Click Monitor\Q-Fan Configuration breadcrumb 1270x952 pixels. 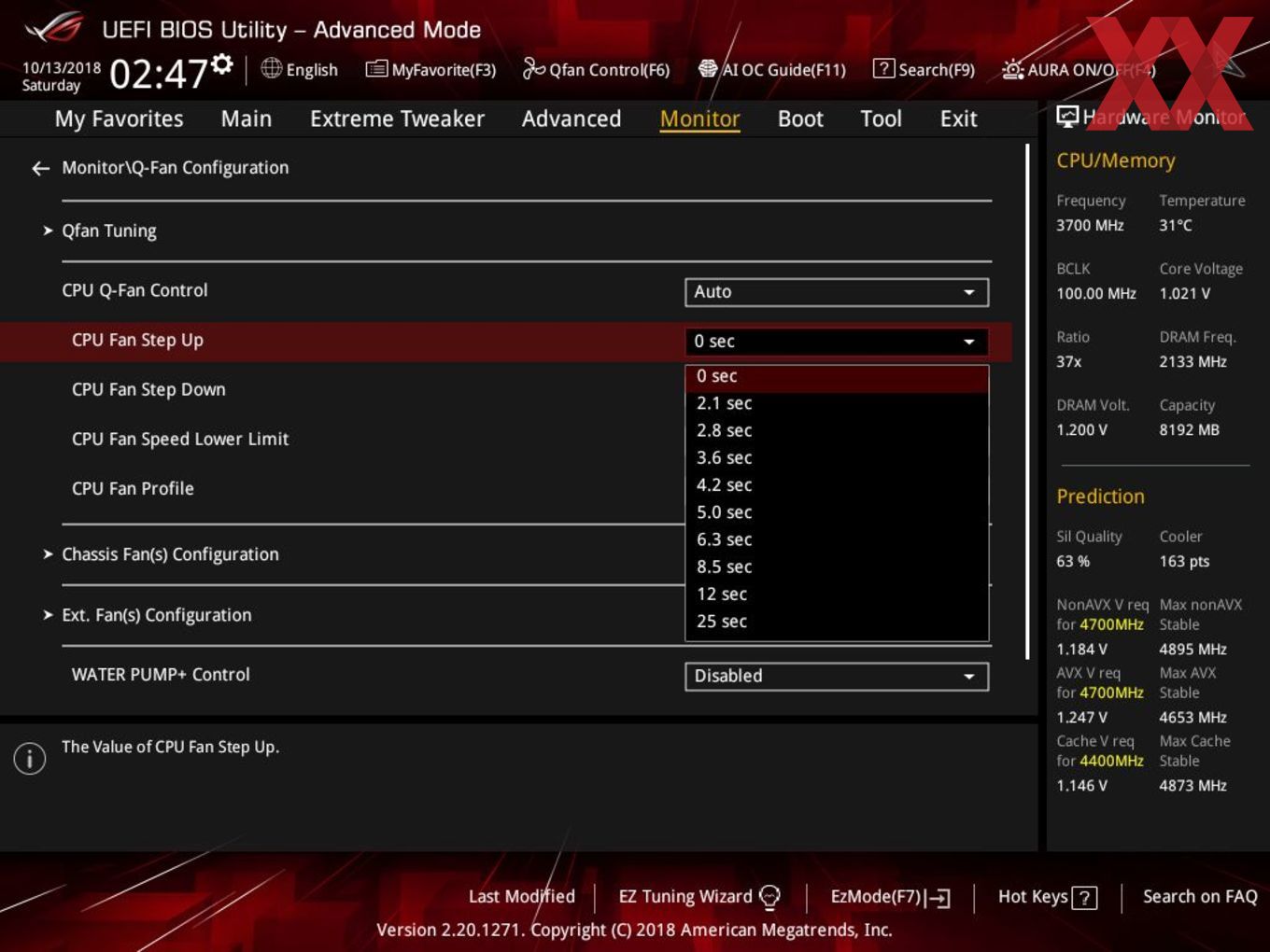176,168
